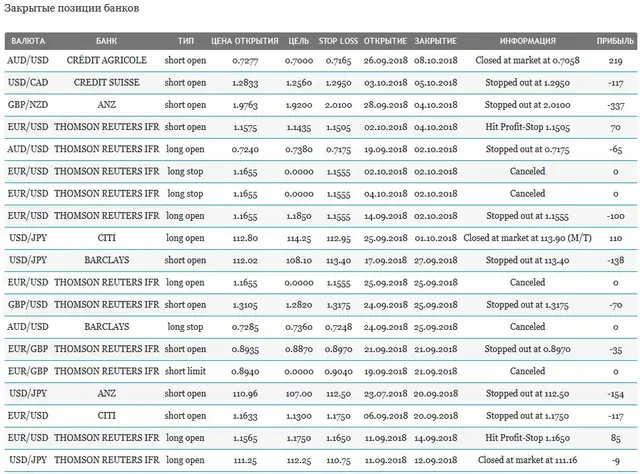Viewport: 640px width, 474px height.
Task: Select the GBP/NZD currency cell
Action: pos(28,105)
